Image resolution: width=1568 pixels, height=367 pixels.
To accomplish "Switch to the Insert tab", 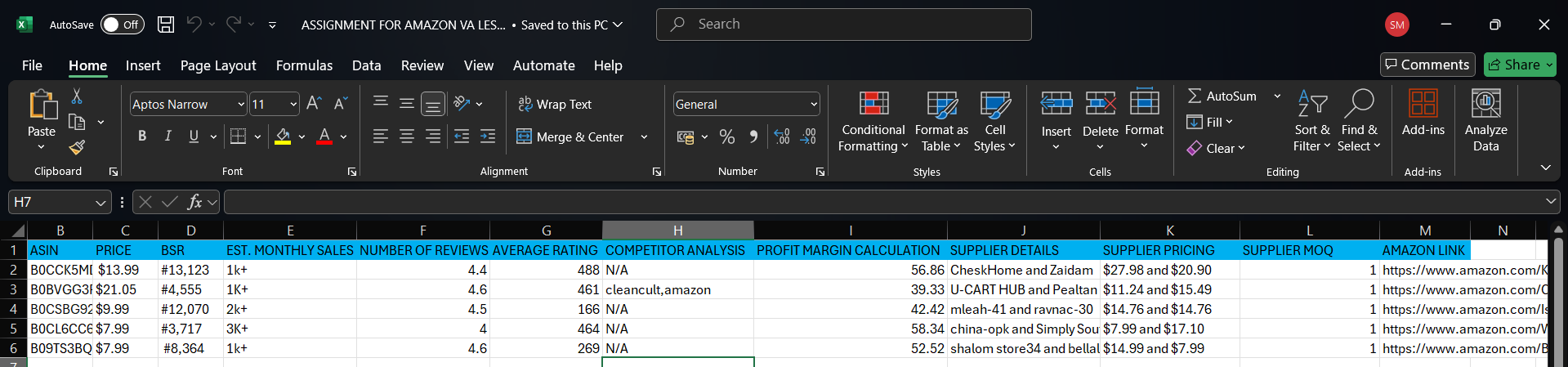I will 143,65.
